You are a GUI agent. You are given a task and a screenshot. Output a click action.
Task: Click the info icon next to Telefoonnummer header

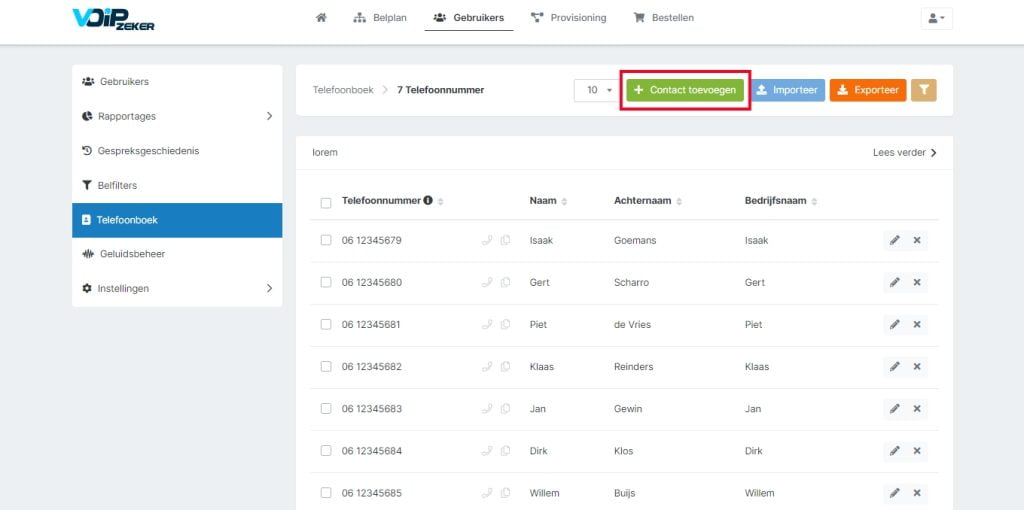point(428,200)
